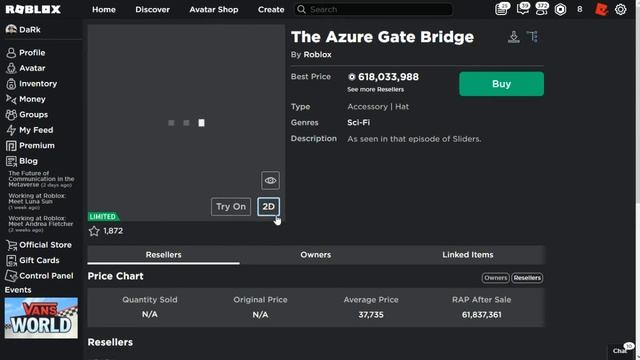The image size is (640, 360).
Task: Click the Money sidebar icon
Action: pyautogui.click(x=11, y=99)
